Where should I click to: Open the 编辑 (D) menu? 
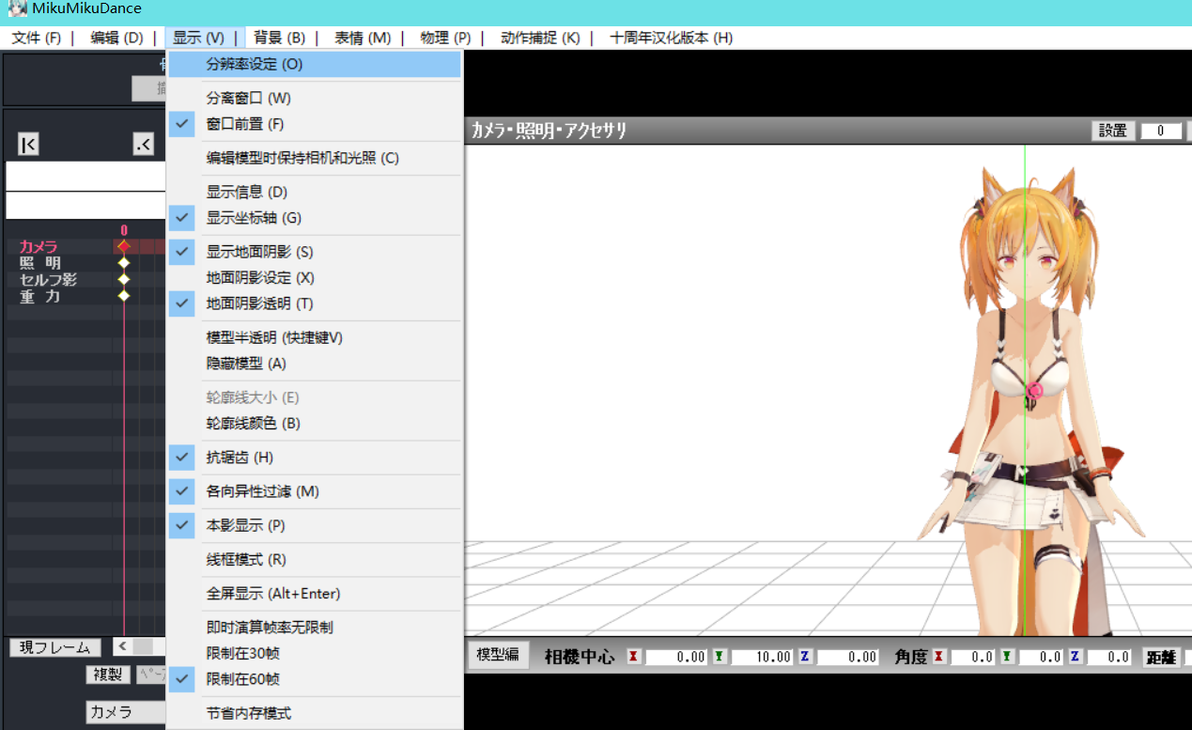(x=116, y=37)
